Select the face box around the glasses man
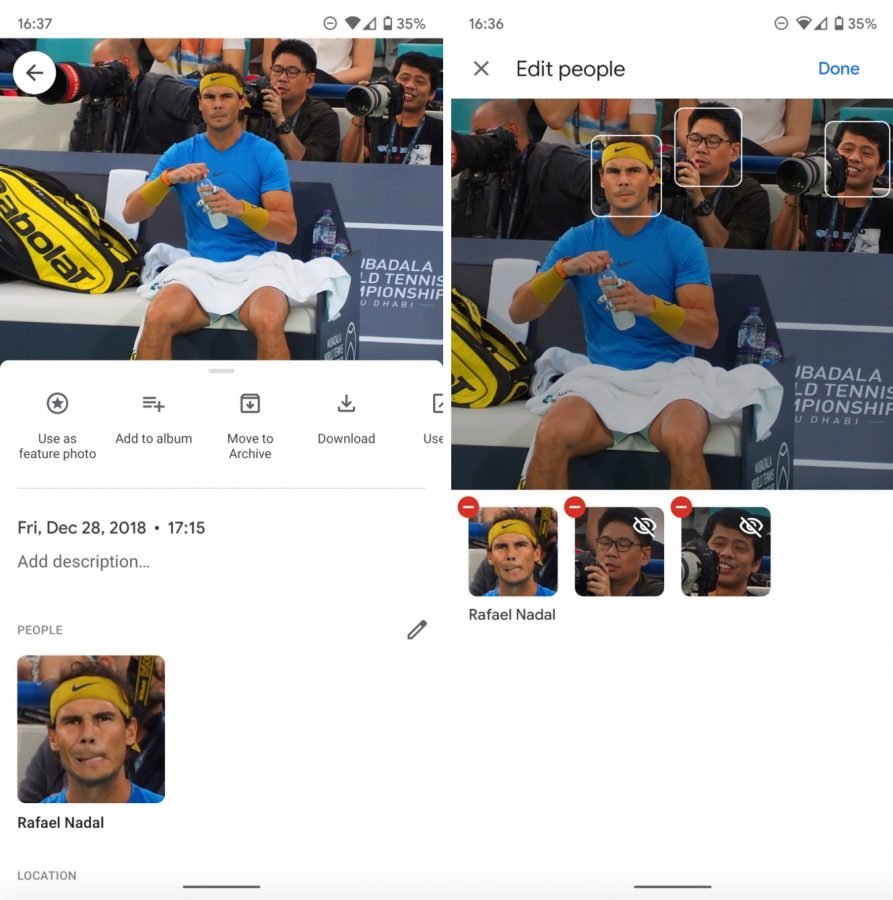 [708, 147]
